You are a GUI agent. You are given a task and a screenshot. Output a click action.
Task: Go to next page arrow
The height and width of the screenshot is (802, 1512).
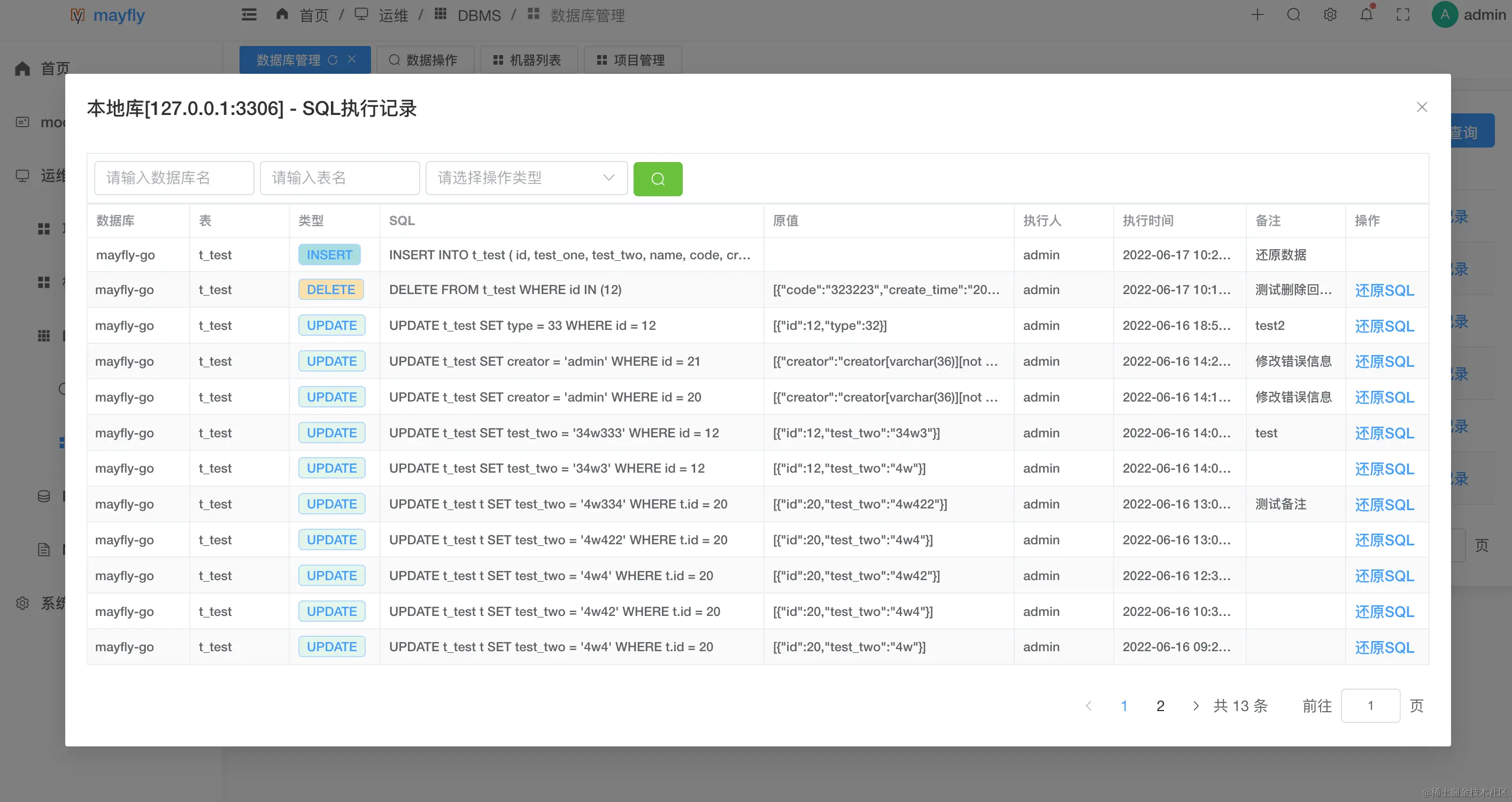[1195, 706]
